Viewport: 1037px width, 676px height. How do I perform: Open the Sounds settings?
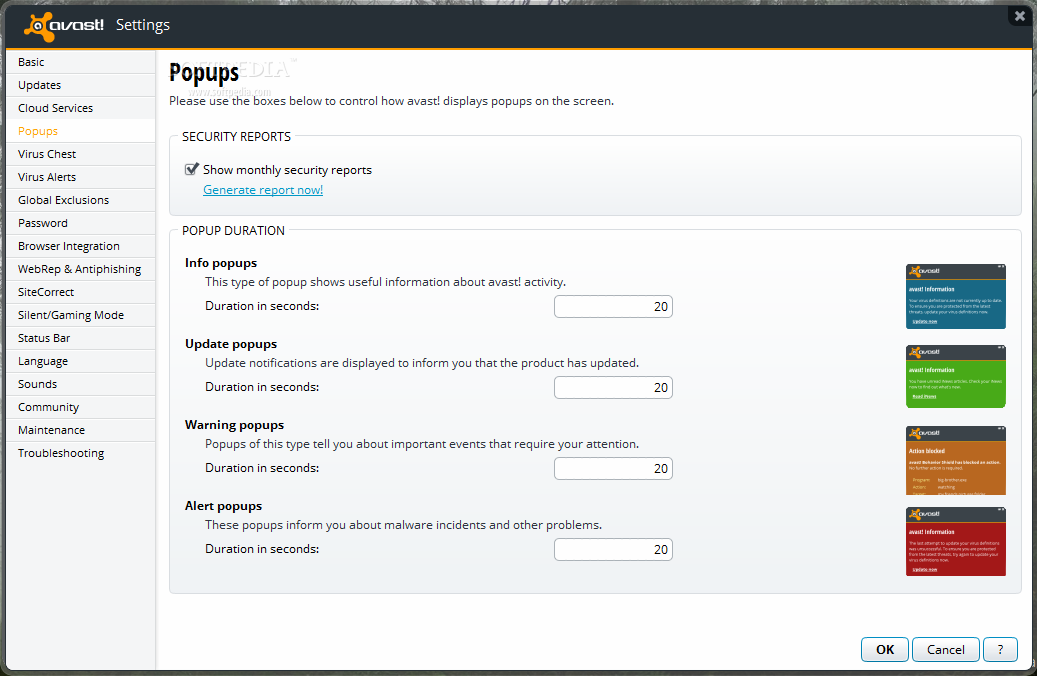[x=81, y=384]
